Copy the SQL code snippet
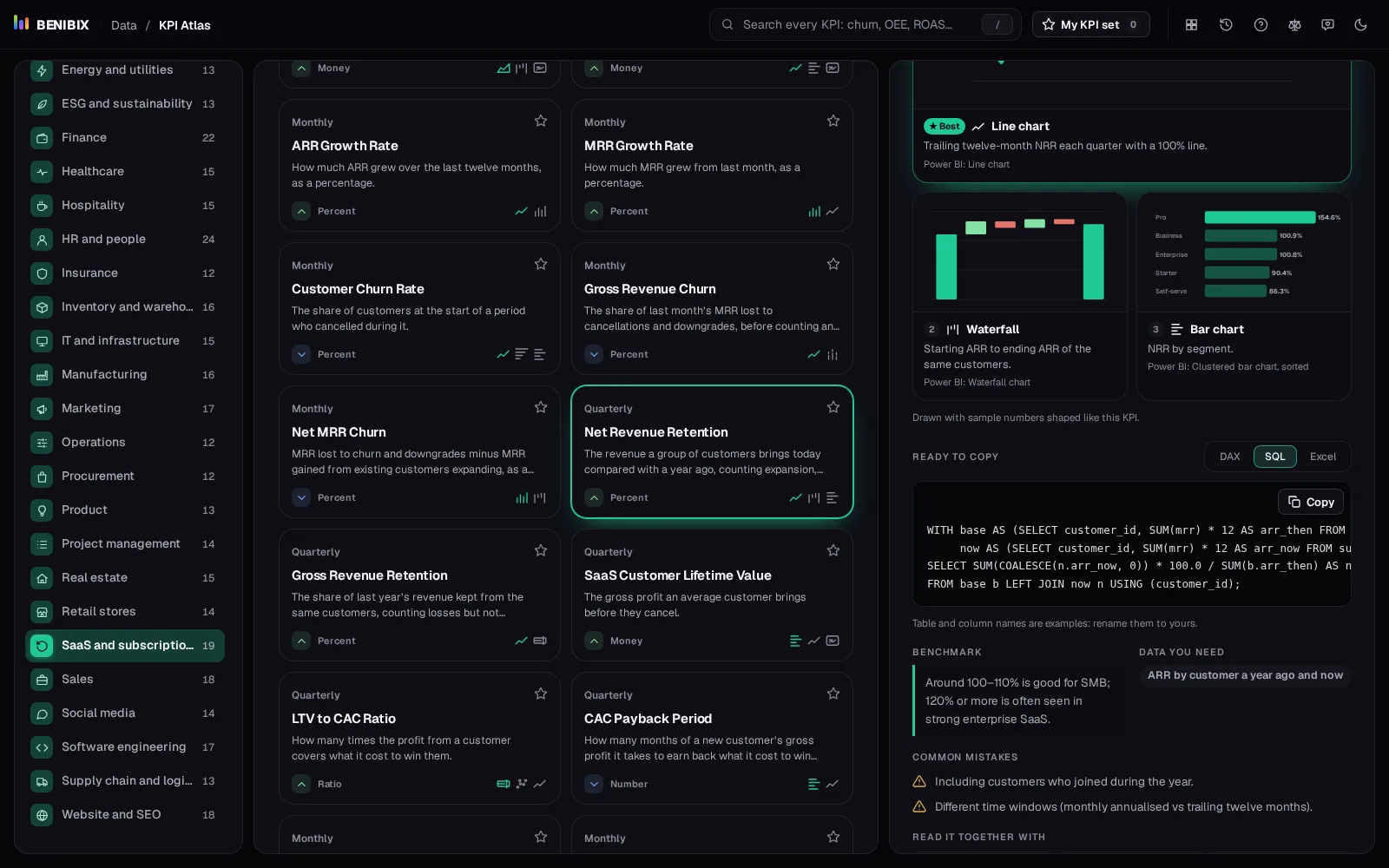Viewport: 1389px width, 868px height. point(1311,502)
